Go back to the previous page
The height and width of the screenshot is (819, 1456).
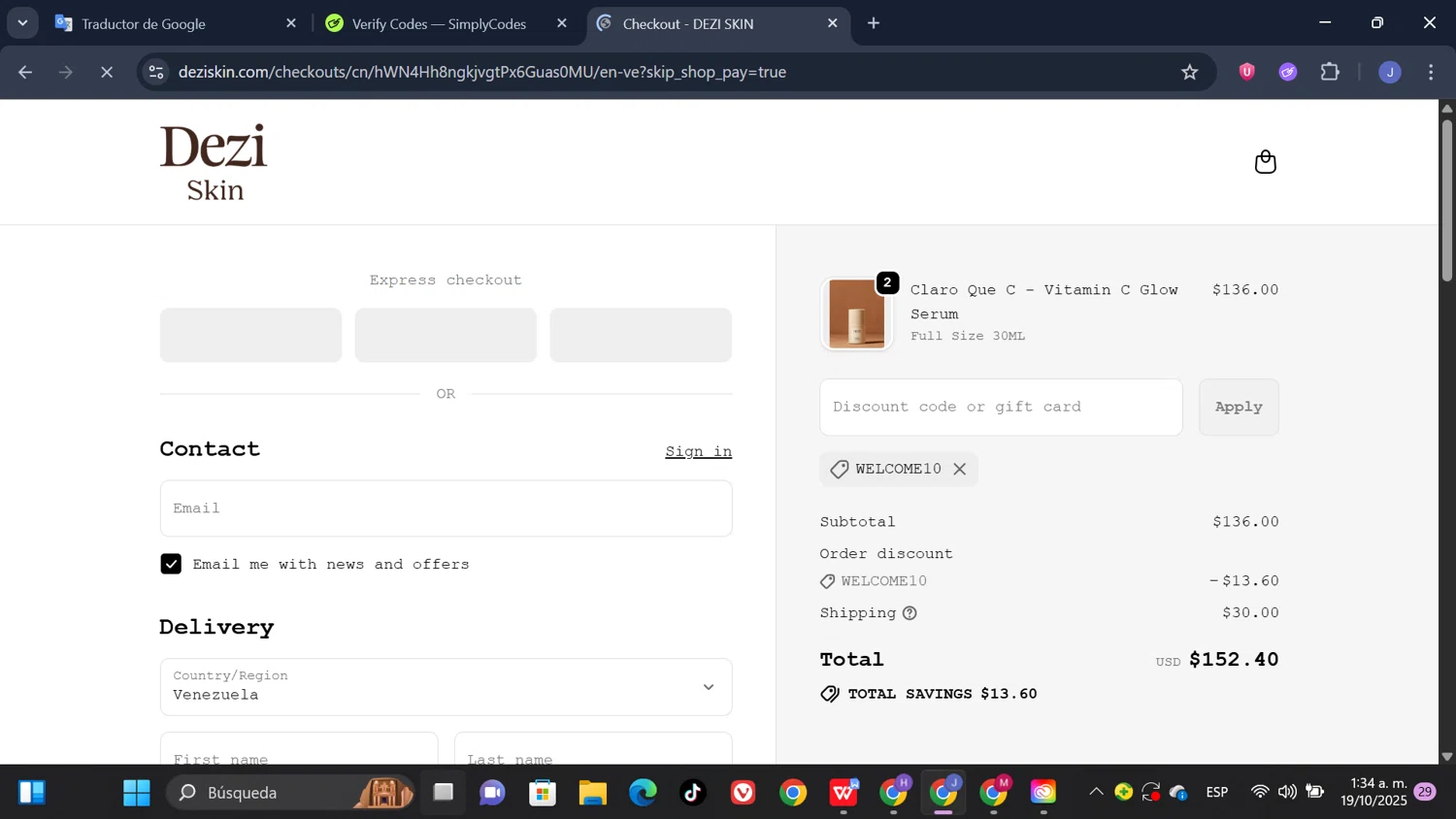pyautogui.click(x=25, y=72)
